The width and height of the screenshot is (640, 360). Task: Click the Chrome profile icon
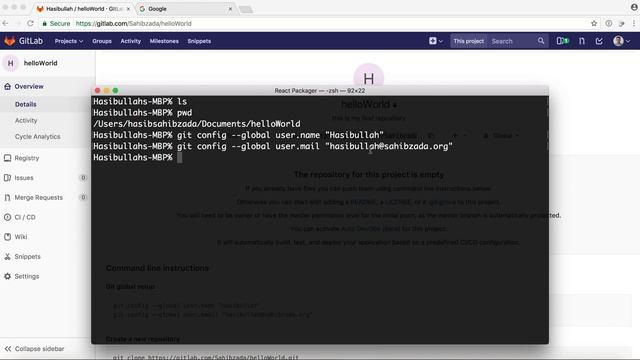point(634,7)
